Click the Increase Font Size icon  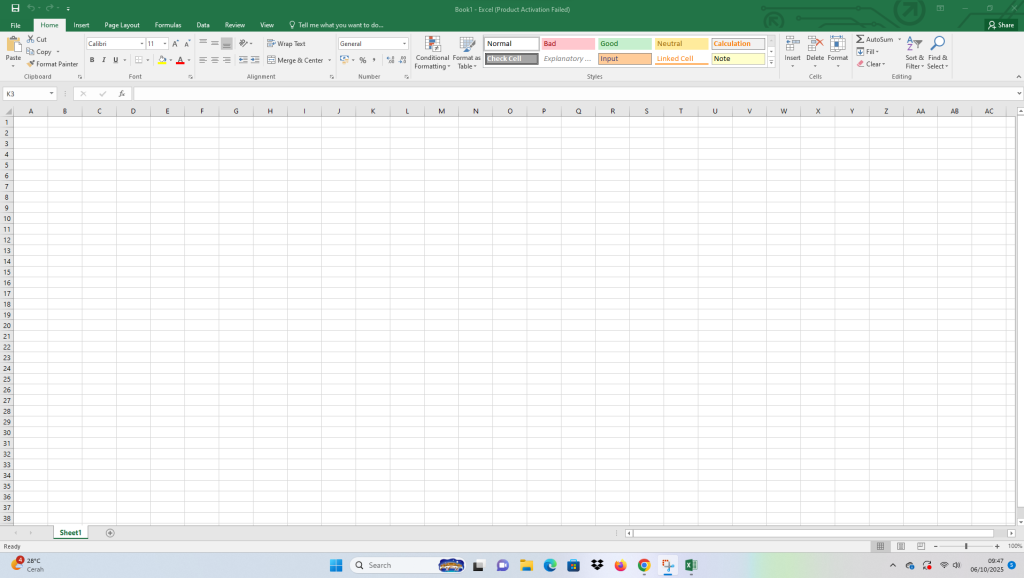175,44
